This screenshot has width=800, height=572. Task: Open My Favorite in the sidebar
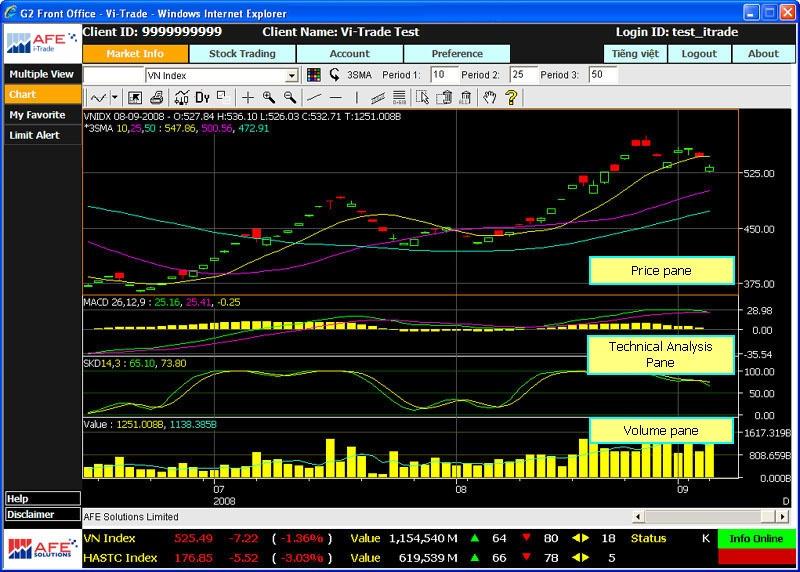[42, 115]
